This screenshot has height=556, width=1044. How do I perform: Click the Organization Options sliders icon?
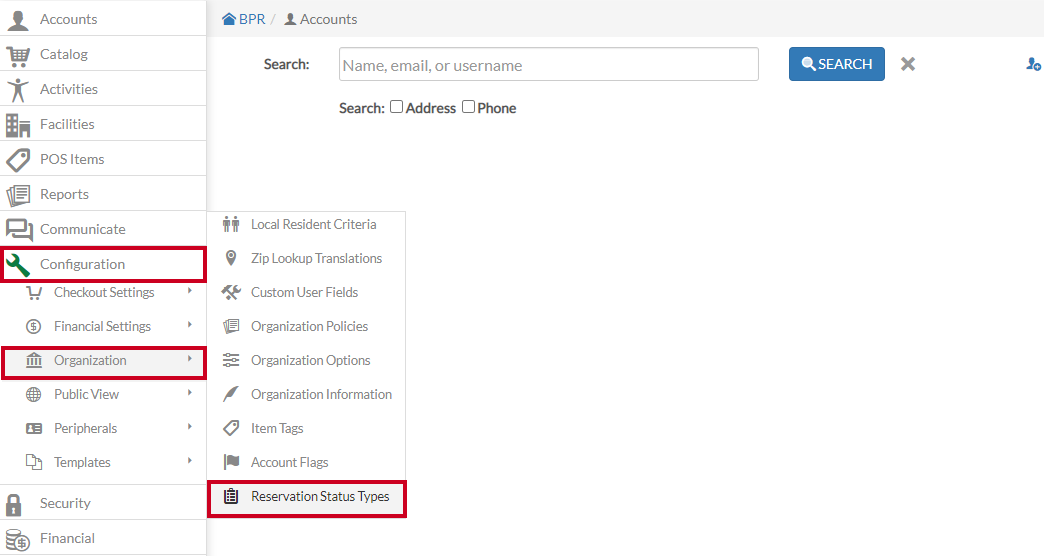[x=231, y=360]
